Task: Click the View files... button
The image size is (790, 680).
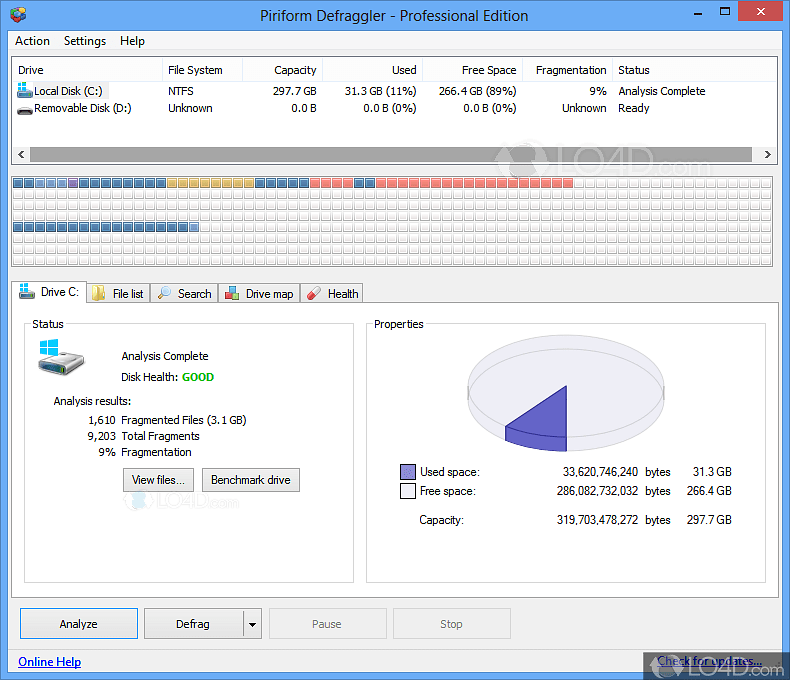Action: click(x=158, y=480)
